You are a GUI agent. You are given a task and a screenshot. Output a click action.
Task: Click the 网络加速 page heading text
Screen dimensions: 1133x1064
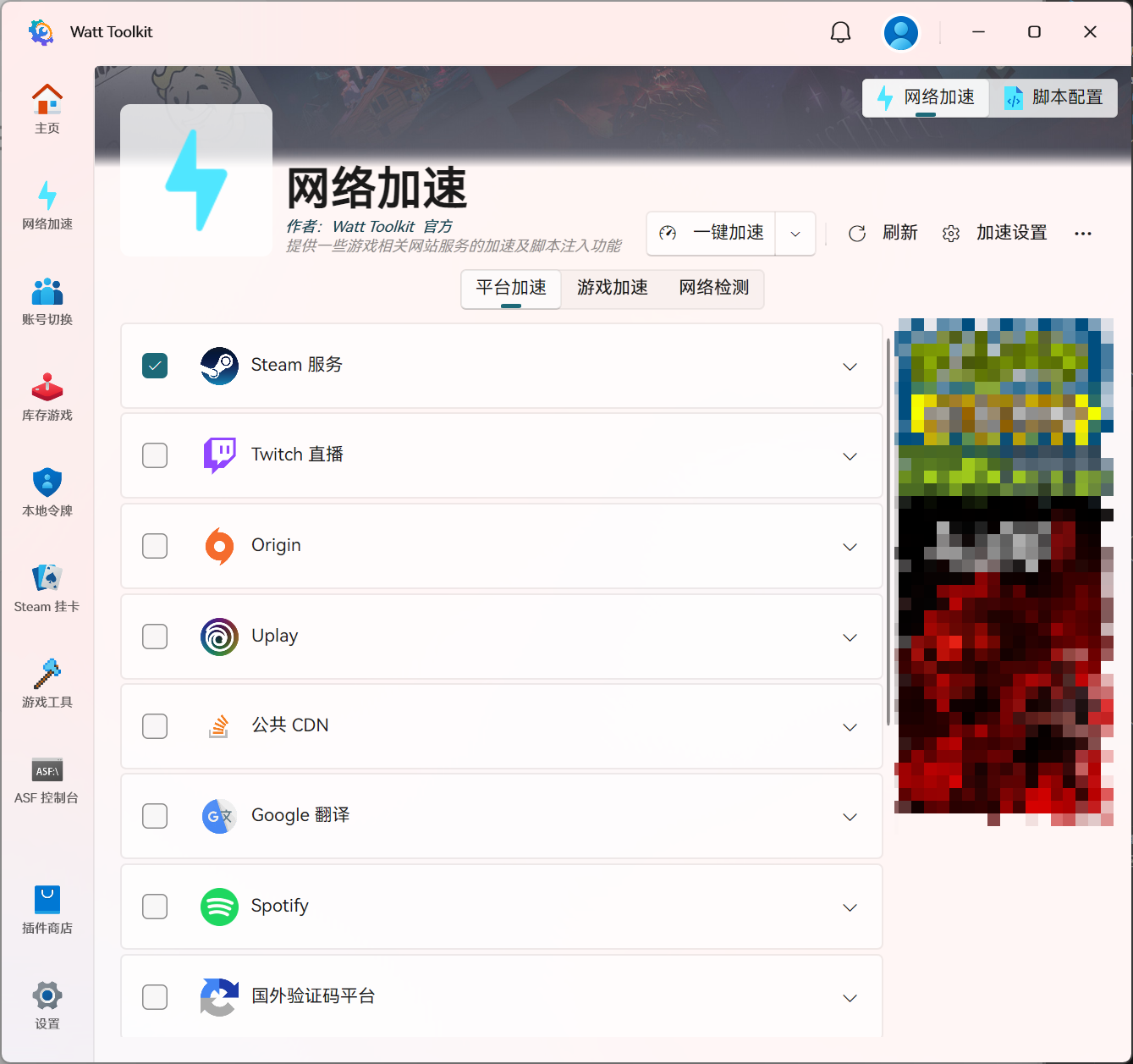[x=377, y=188]
